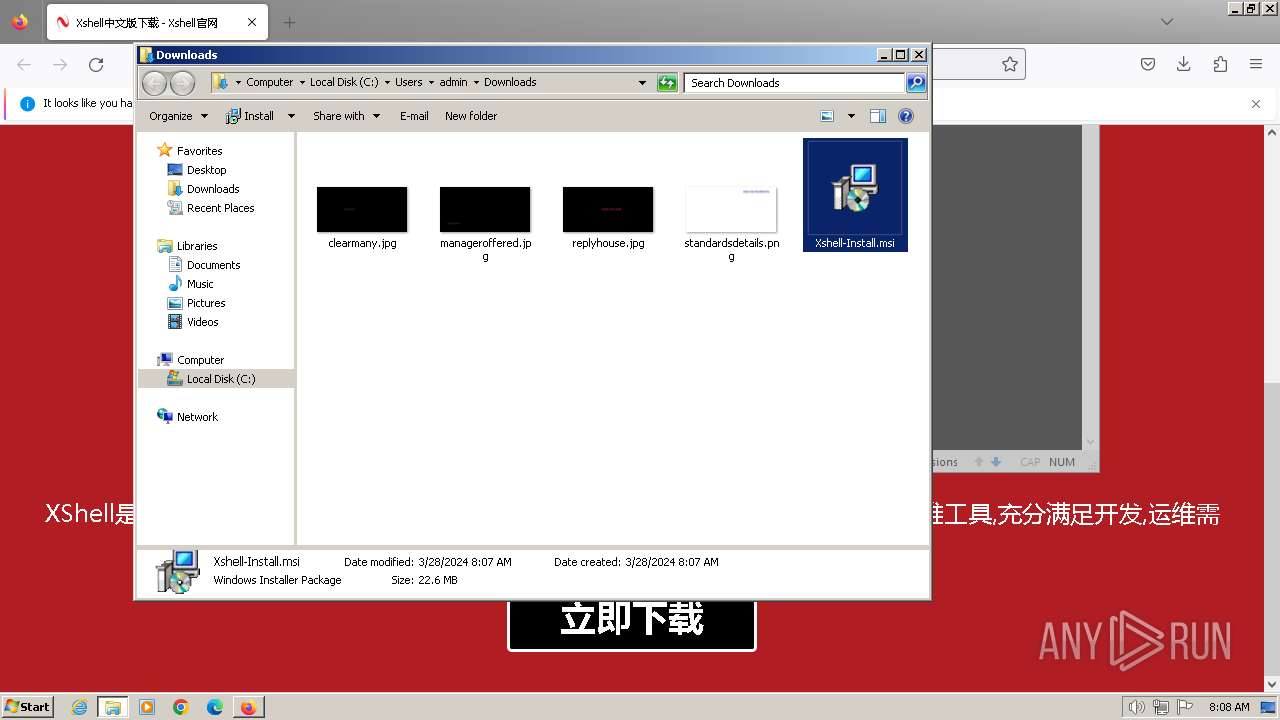
Task: Switch to Firefox taskbar icon
Action: point(248,707)
